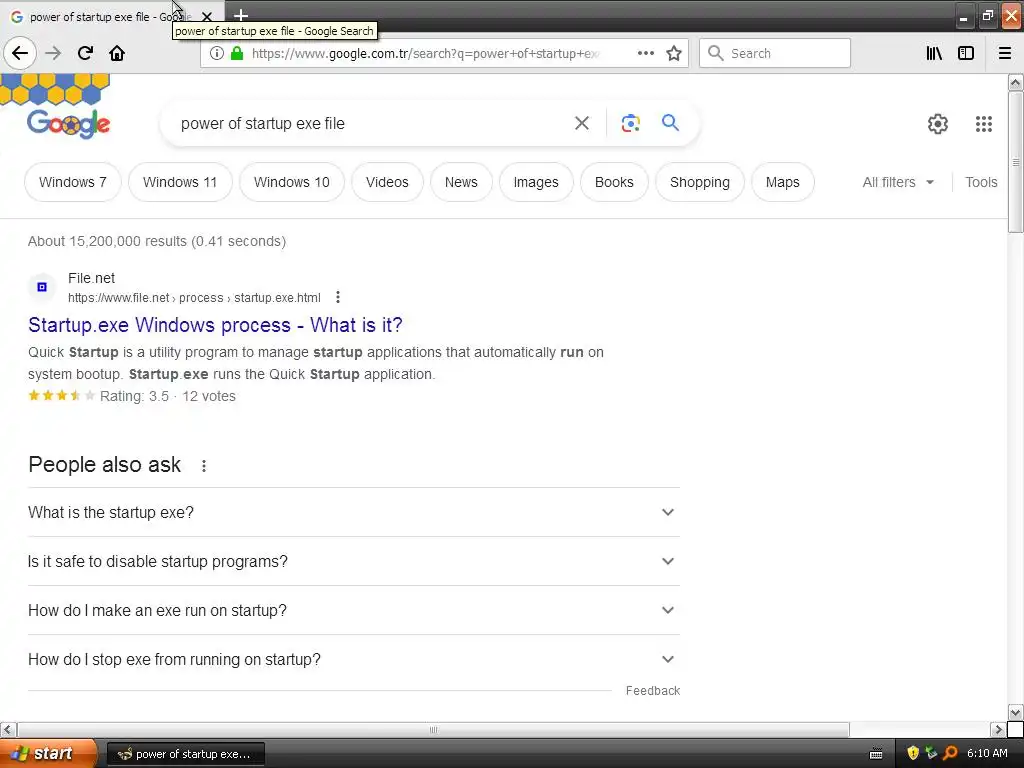Select the Windows 10 filter chip
The width and height of the screenshot is (1024, 768).
291,182
